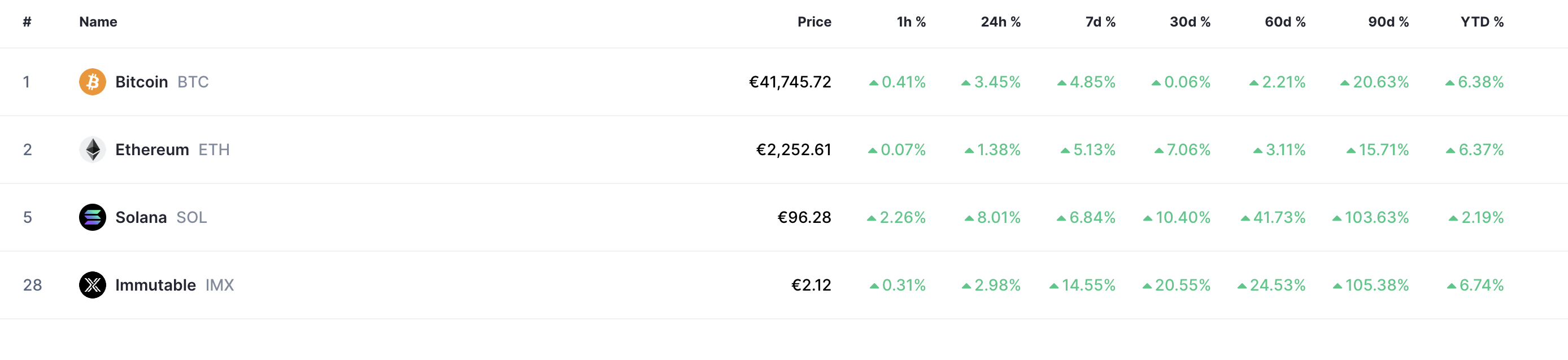Sort by the YTD % column
The width and height of the screenshot is (1568, 360).
(1482, 22)
